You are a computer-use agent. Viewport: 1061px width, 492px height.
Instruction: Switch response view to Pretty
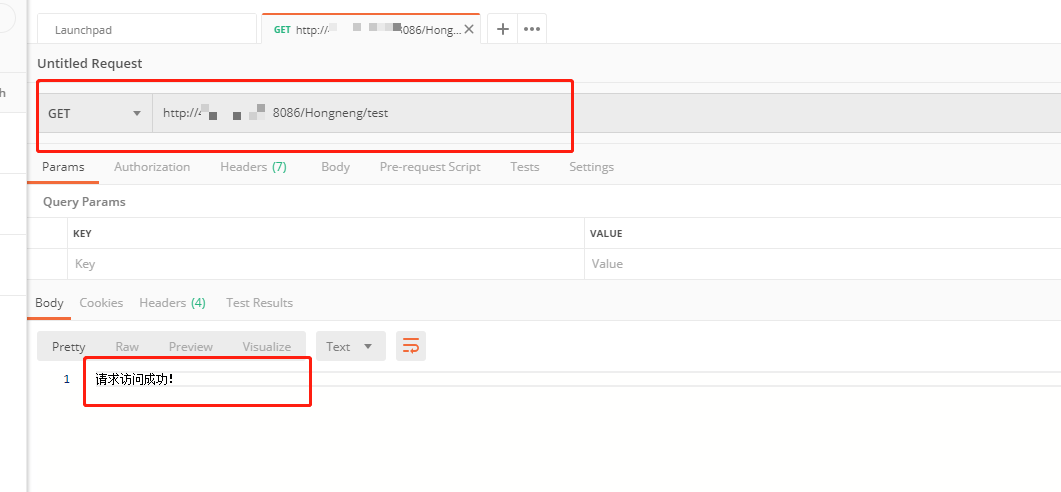point(68,346)
